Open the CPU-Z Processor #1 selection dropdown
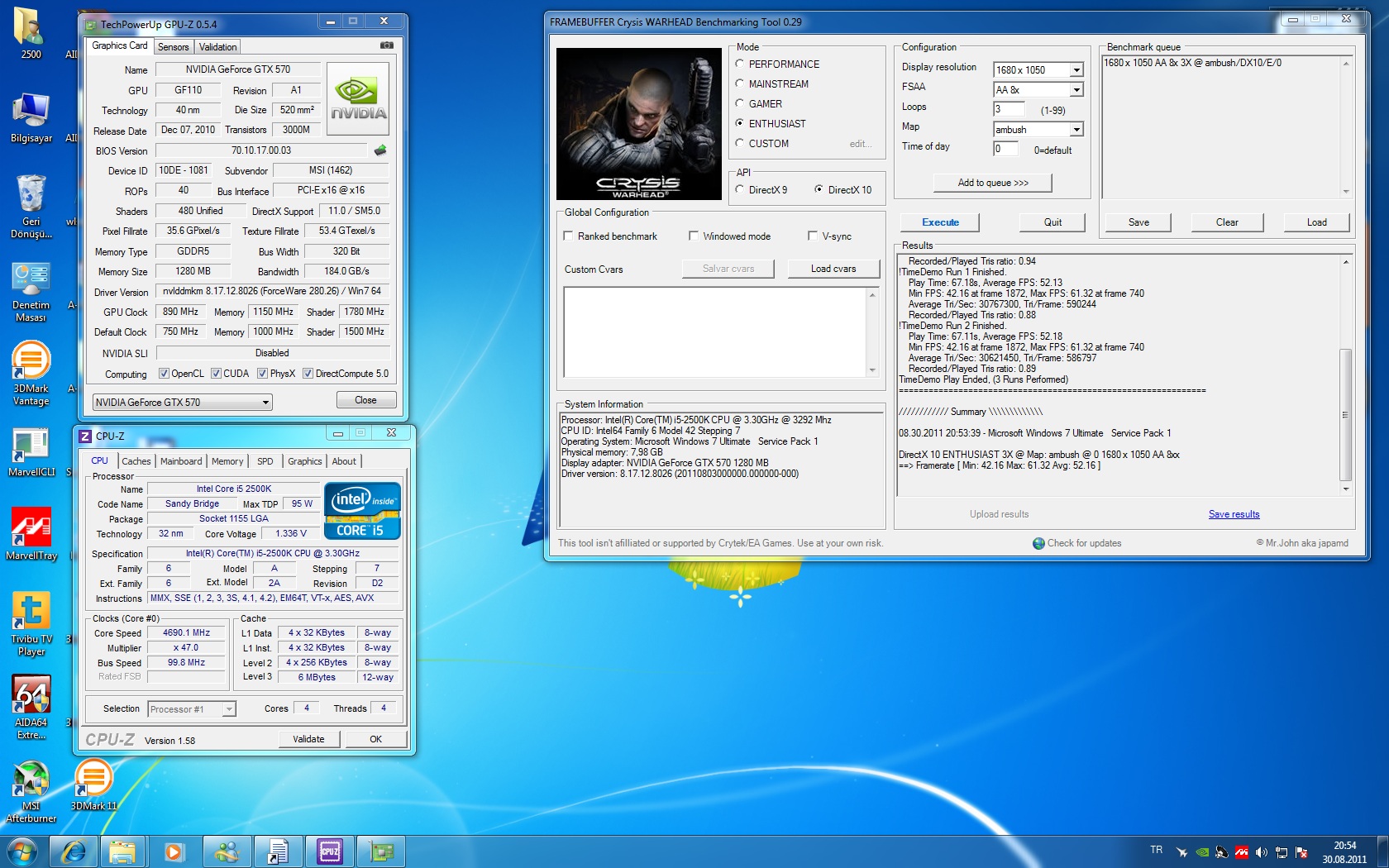Screen dimensions: 1389x868 tap(192, 709)
